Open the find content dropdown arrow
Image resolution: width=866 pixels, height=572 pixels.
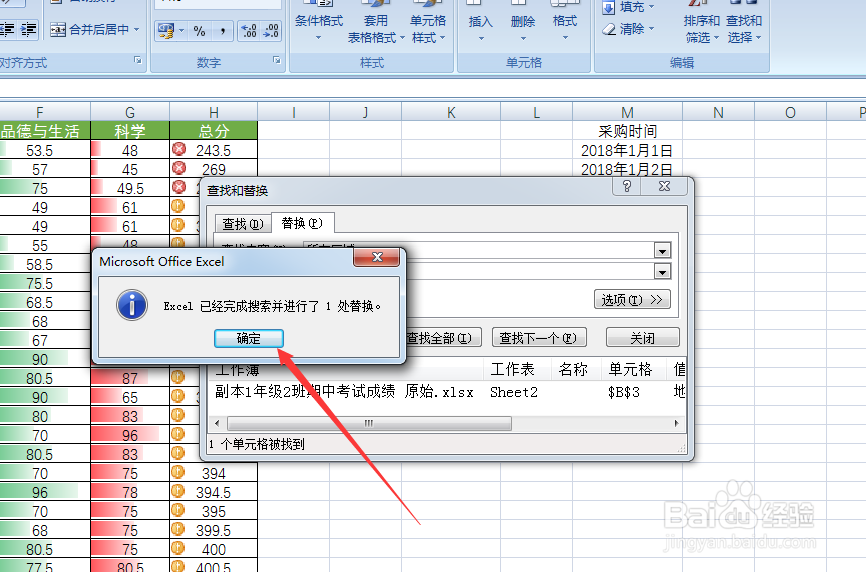pos(662,251)
